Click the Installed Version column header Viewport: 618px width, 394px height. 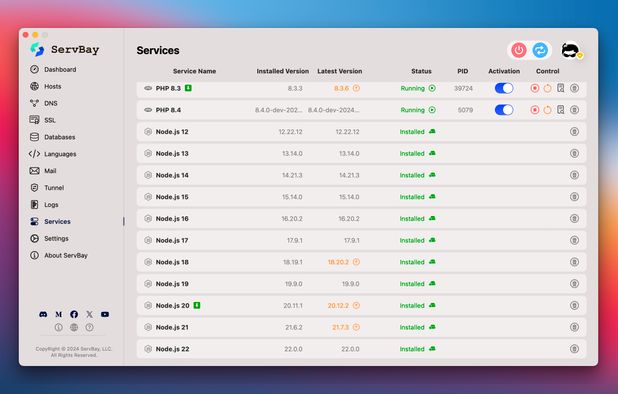point(283,71)
